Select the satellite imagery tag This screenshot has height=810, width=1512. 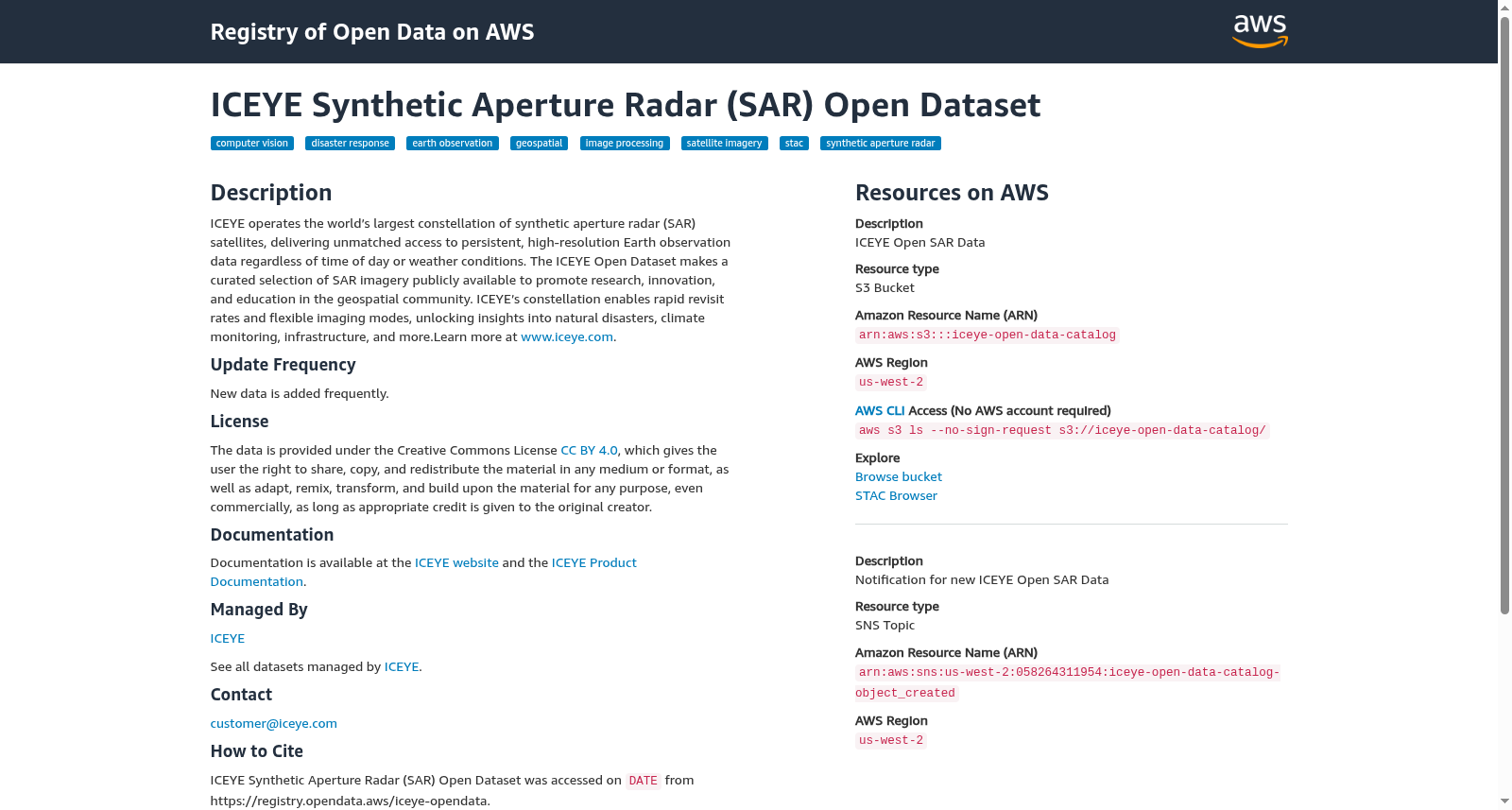724,144
